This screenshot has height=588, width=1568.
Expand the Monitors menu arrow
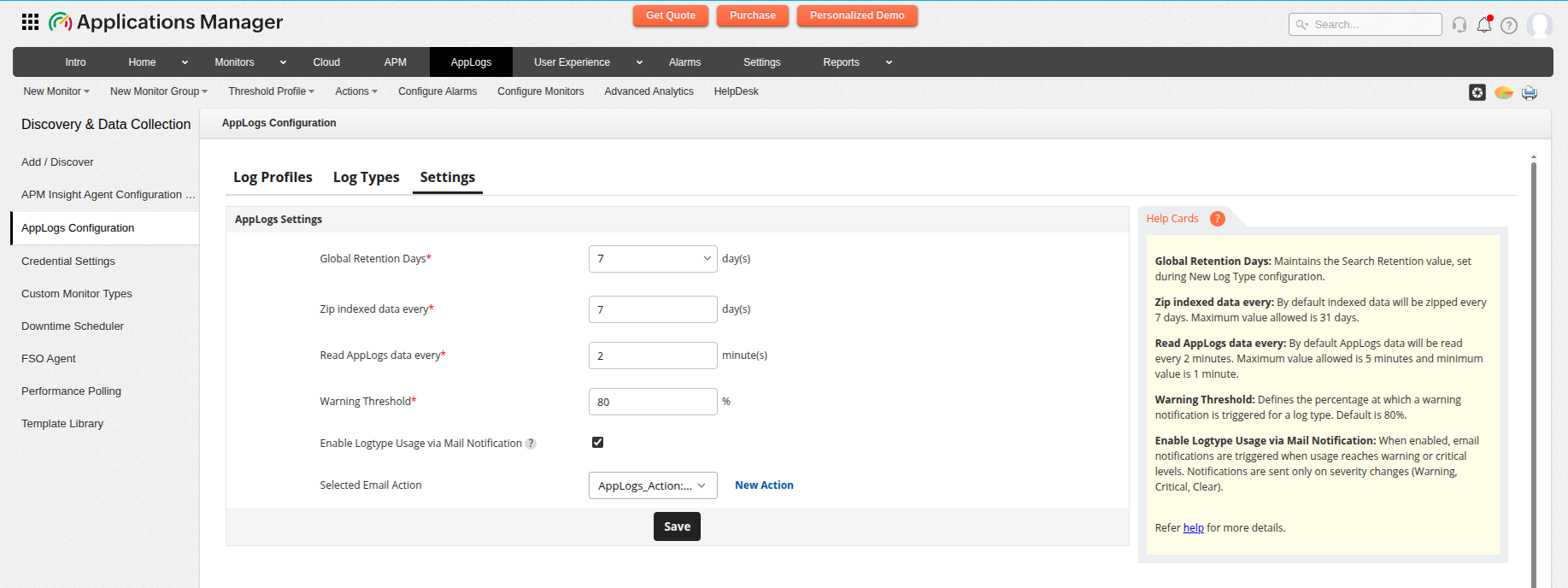tap(283, 62)
